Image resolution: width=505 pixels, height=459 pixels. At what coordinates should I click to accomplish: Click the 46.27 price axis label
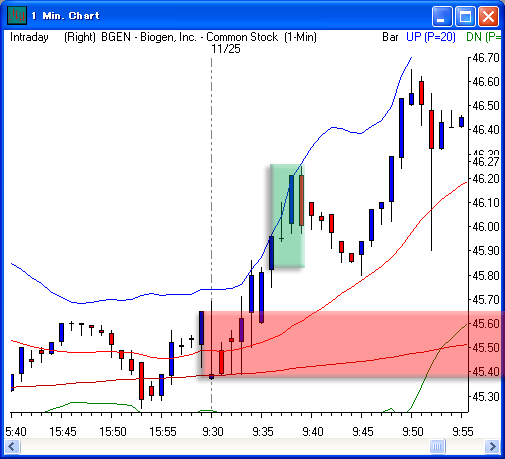[x=486, y=162]
